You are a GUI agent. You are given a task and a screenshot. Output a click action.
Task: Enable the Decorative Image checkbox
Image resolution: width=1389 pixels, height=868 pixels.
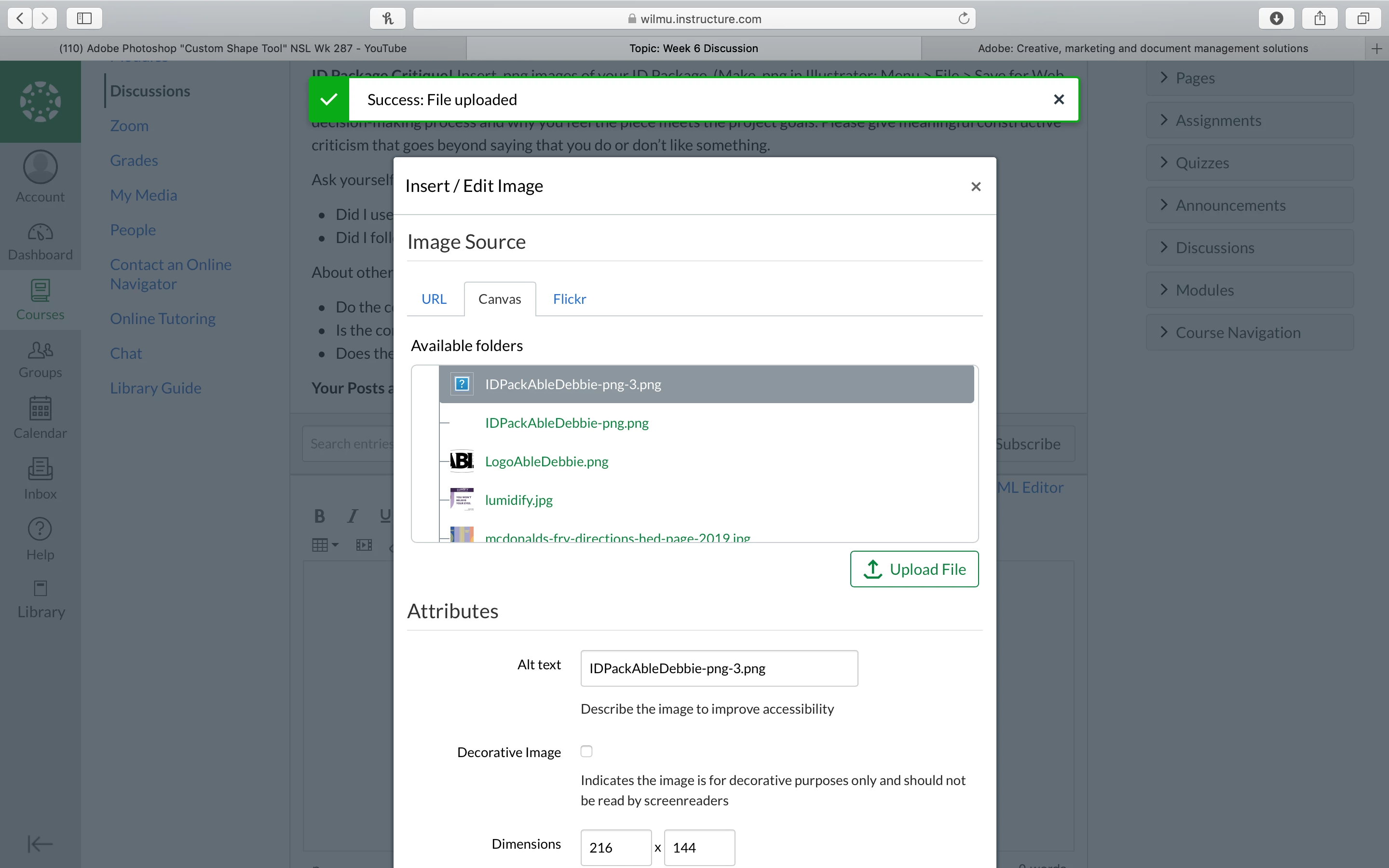point(586,751)
